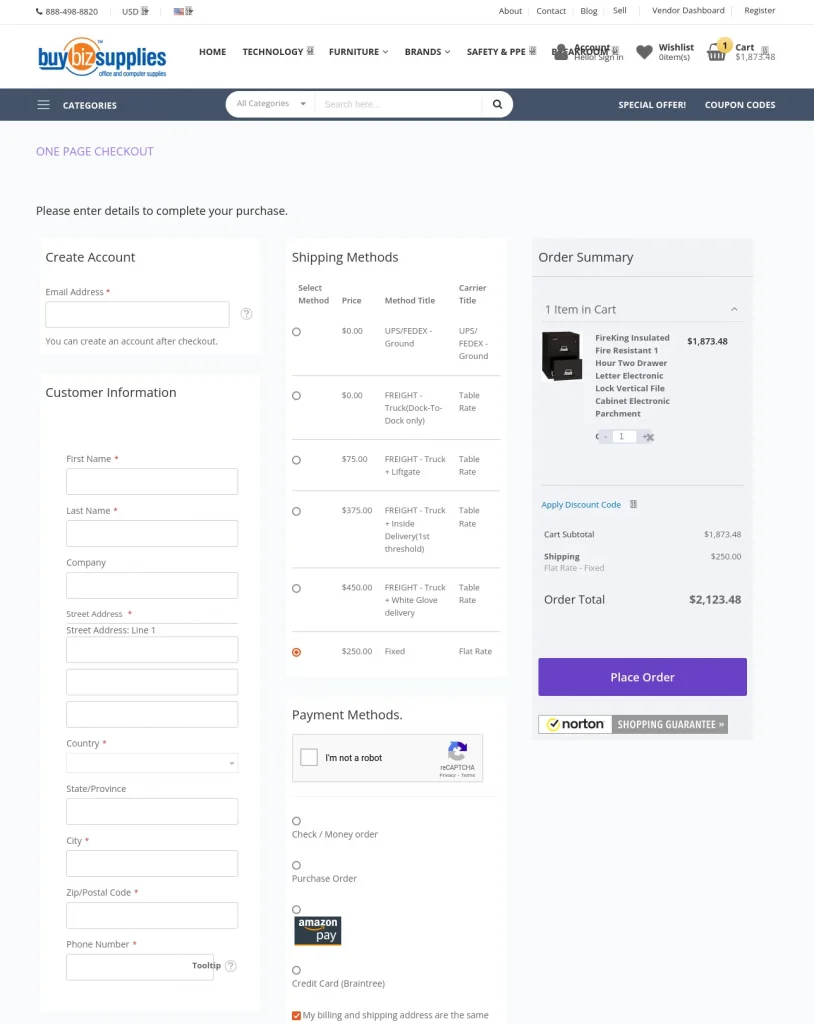Click the Account sign-in icon
Image resolution: width=814 pixels, height=1024 pixels.
[x=563, y=51]
